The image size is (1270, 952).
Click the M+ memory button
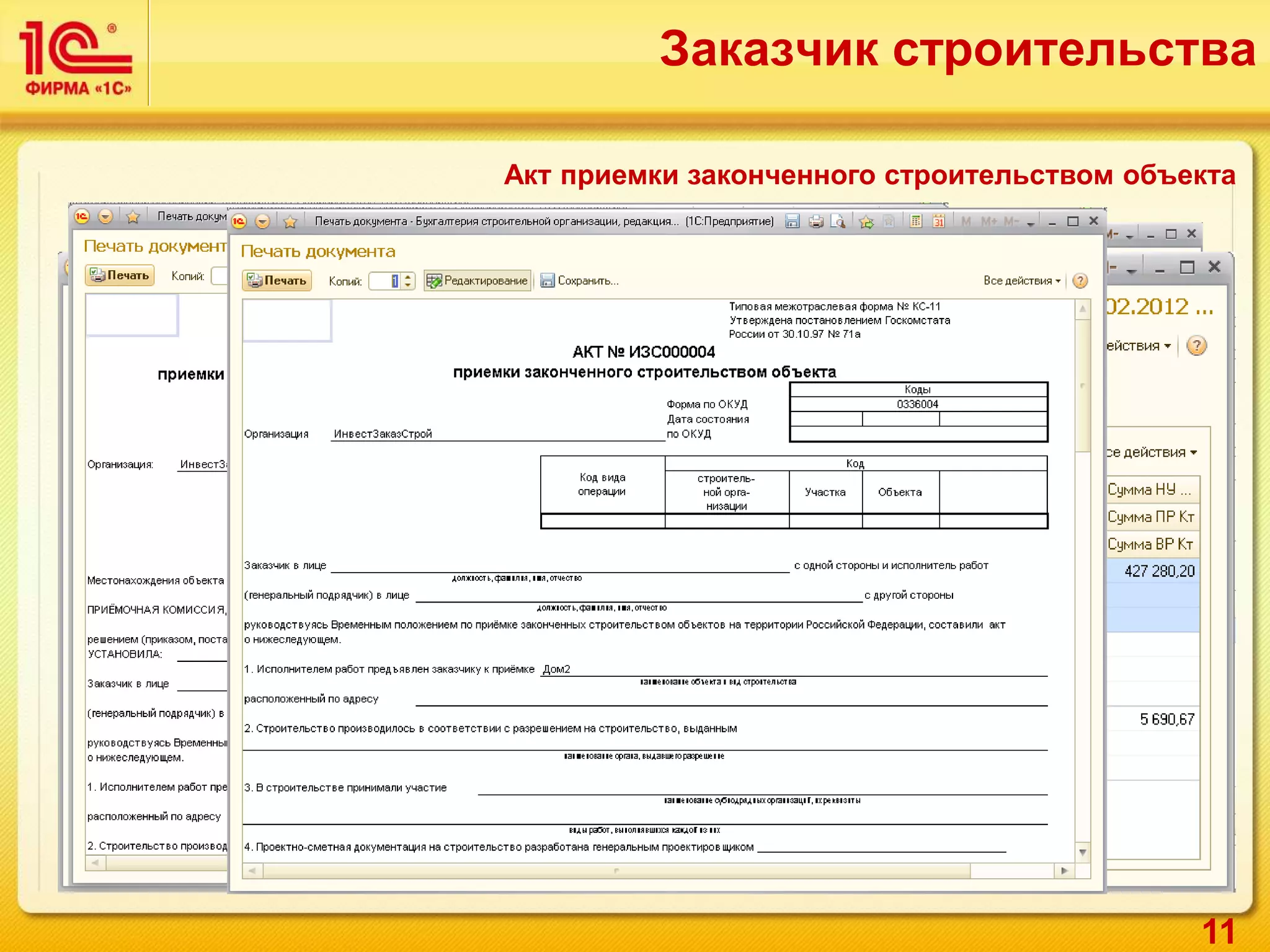point(988,221)
